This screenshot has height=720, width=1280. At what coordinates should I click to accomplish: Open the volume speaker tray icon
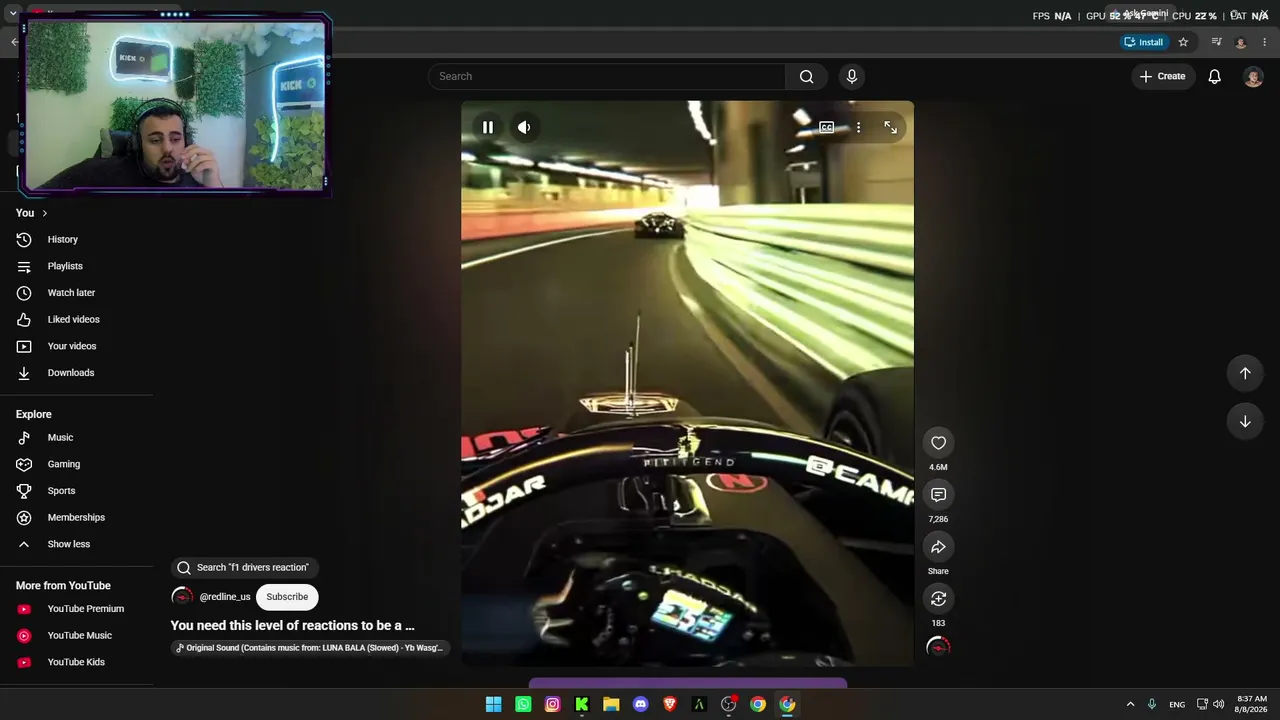pos(1218,704)
